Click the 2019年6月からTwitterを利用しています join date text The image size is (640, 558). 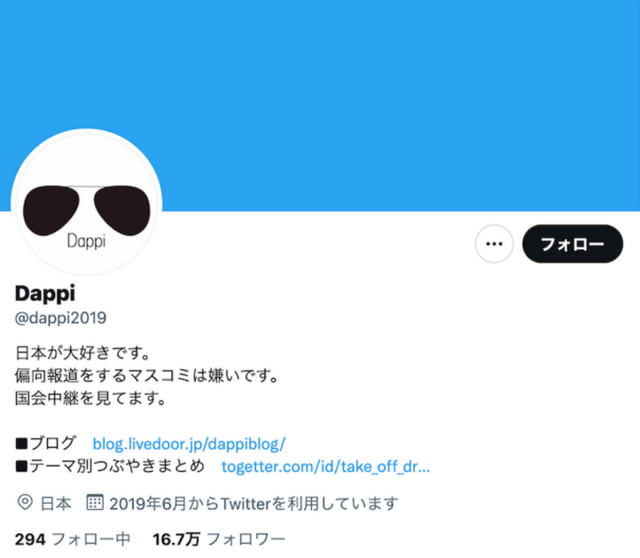tap(253, 503)
